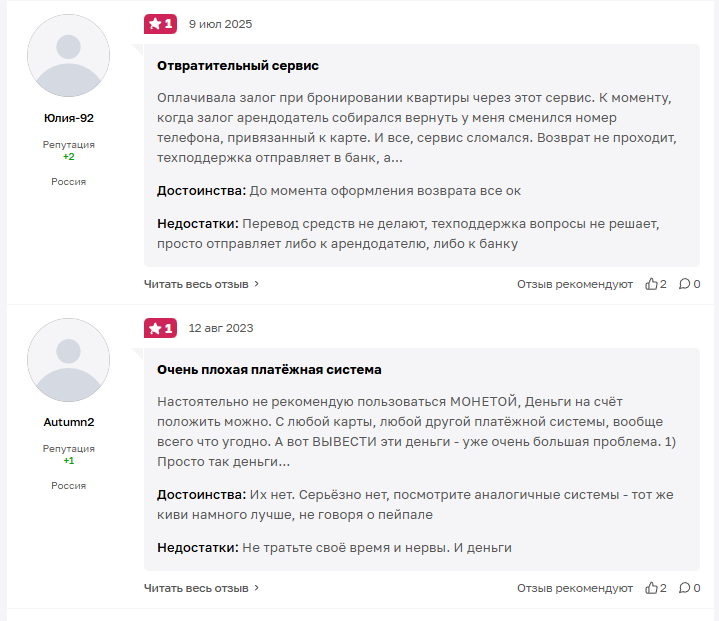Click thumbs-up icon on Autumn2's review
This screenshot has height=621, width=719.
click(x=652, y=588)
